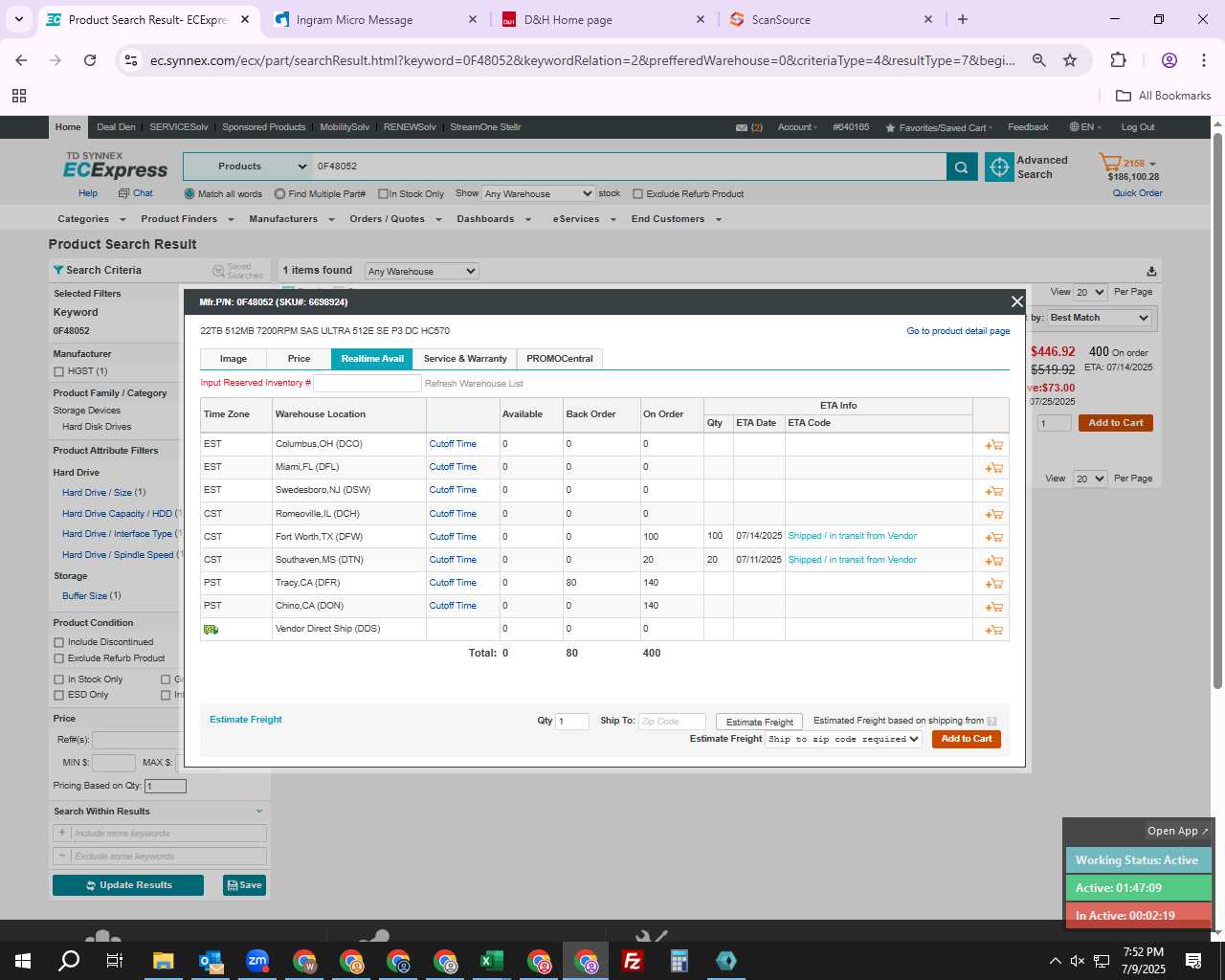Viewport: 1225px width, 980px height.
Task: Switch to the Image tab
Action: [x=234, y=359]
